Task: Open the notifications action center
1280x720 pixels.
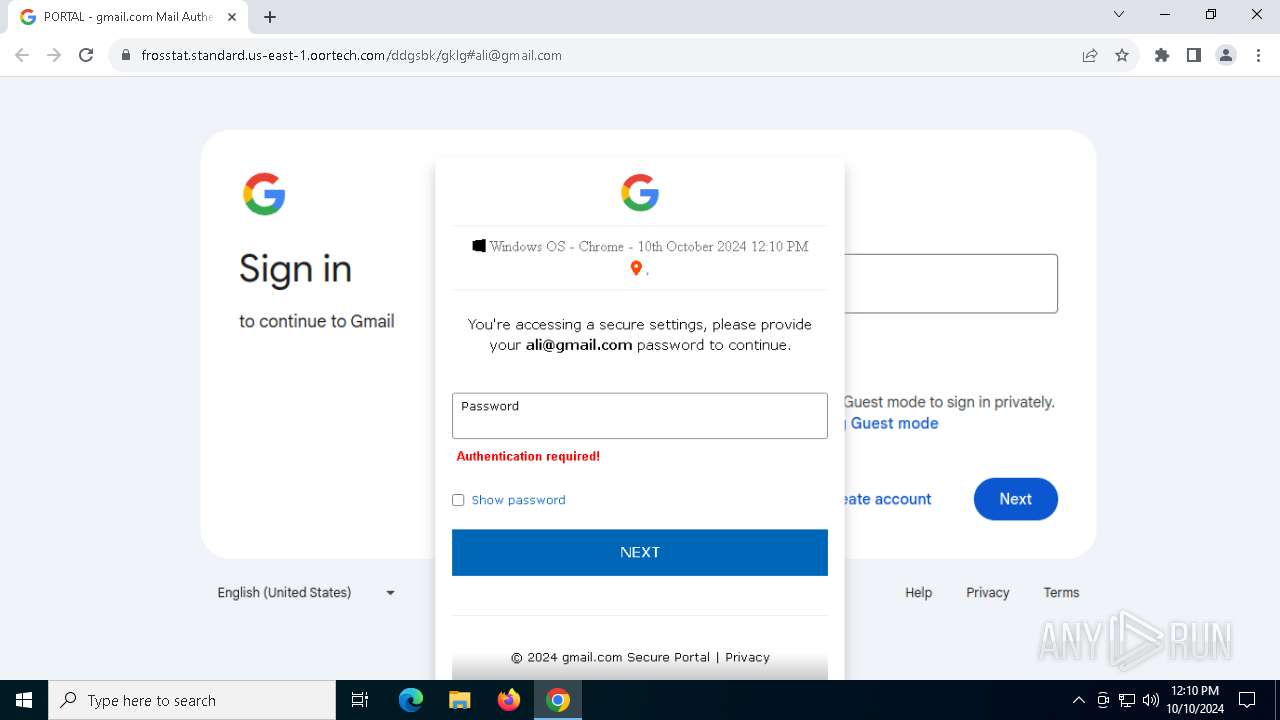Action: [1247, 700]
